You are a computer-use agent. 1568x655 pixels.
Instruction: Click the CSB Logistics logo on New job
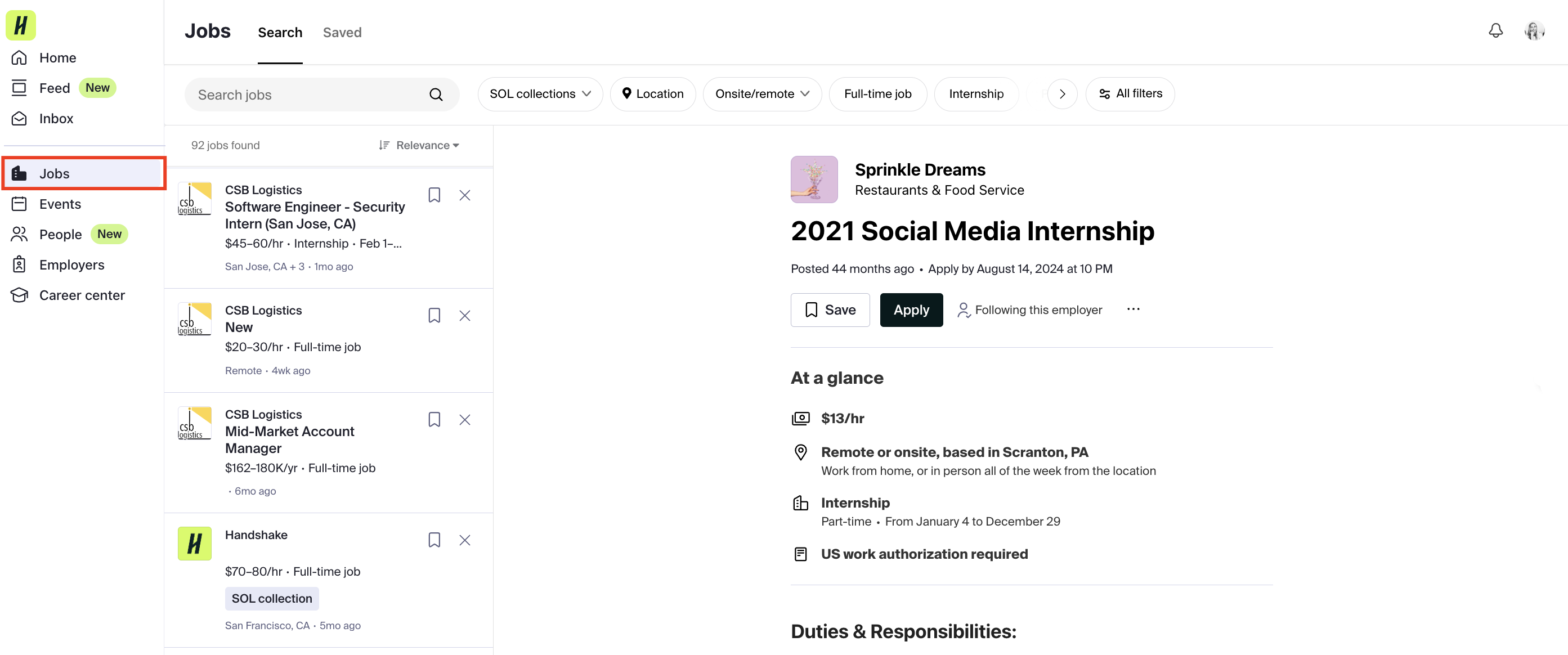[x=194, y=319]
